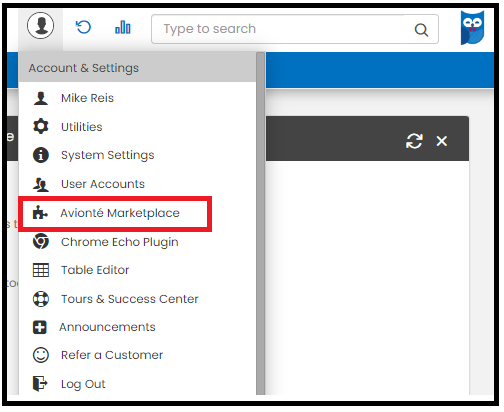This screenshot has height=412, width=504.
Task: Click the User Accounts people icon
Action: [x=41, y=184]
